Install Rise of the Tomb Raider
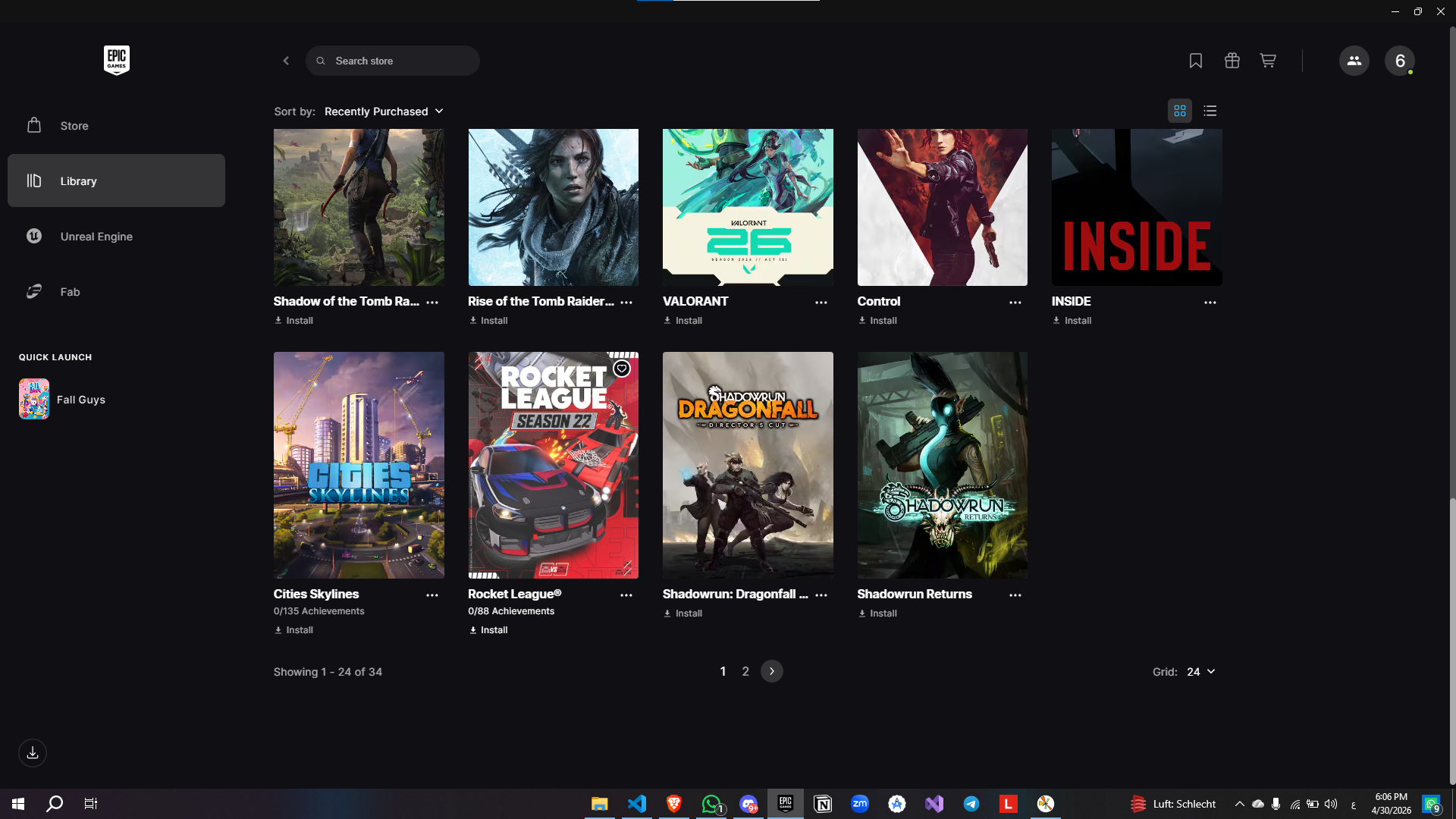Image resolution: width=1456 pixels, height=819 pixels. point(488,321)
